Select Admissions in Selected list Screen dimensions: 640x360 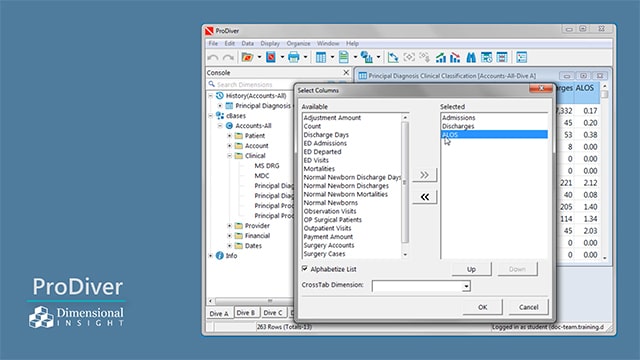[x=458, y=118]
